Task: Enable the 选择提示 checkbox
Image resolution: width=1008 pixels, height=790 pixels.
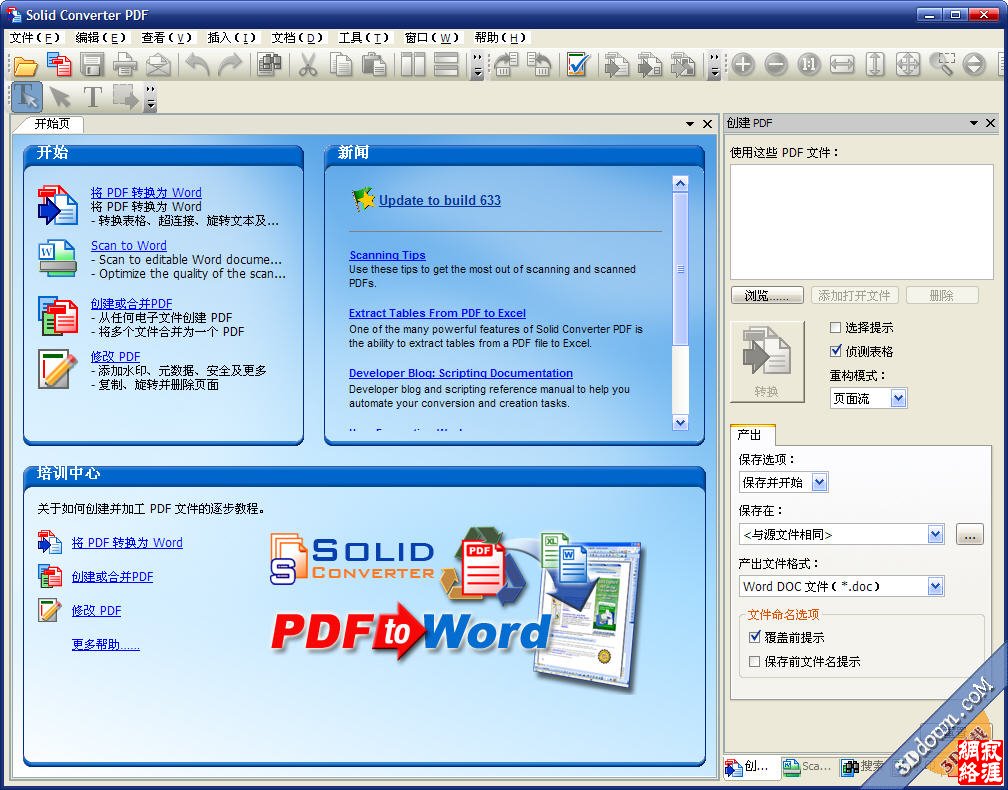Action: 836,328
